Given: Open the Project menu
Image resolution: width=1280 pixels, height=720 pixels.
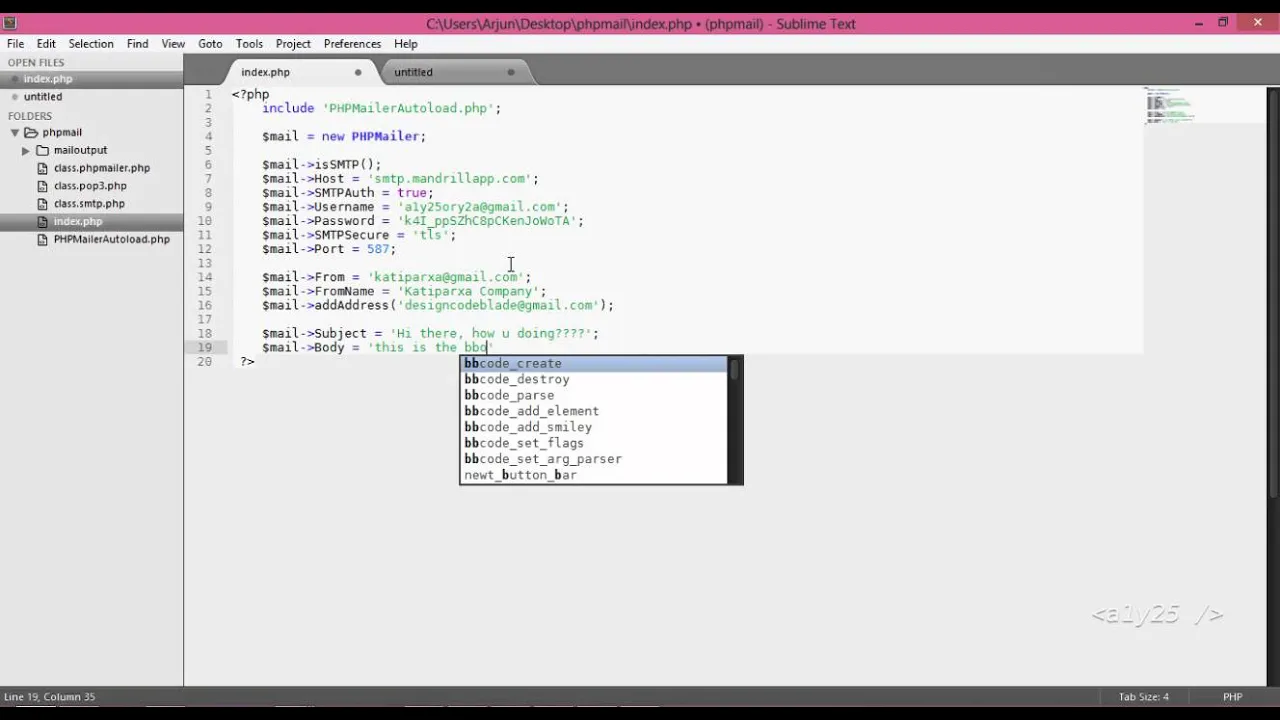Looking at the screenshot, I should click(293, 44).
